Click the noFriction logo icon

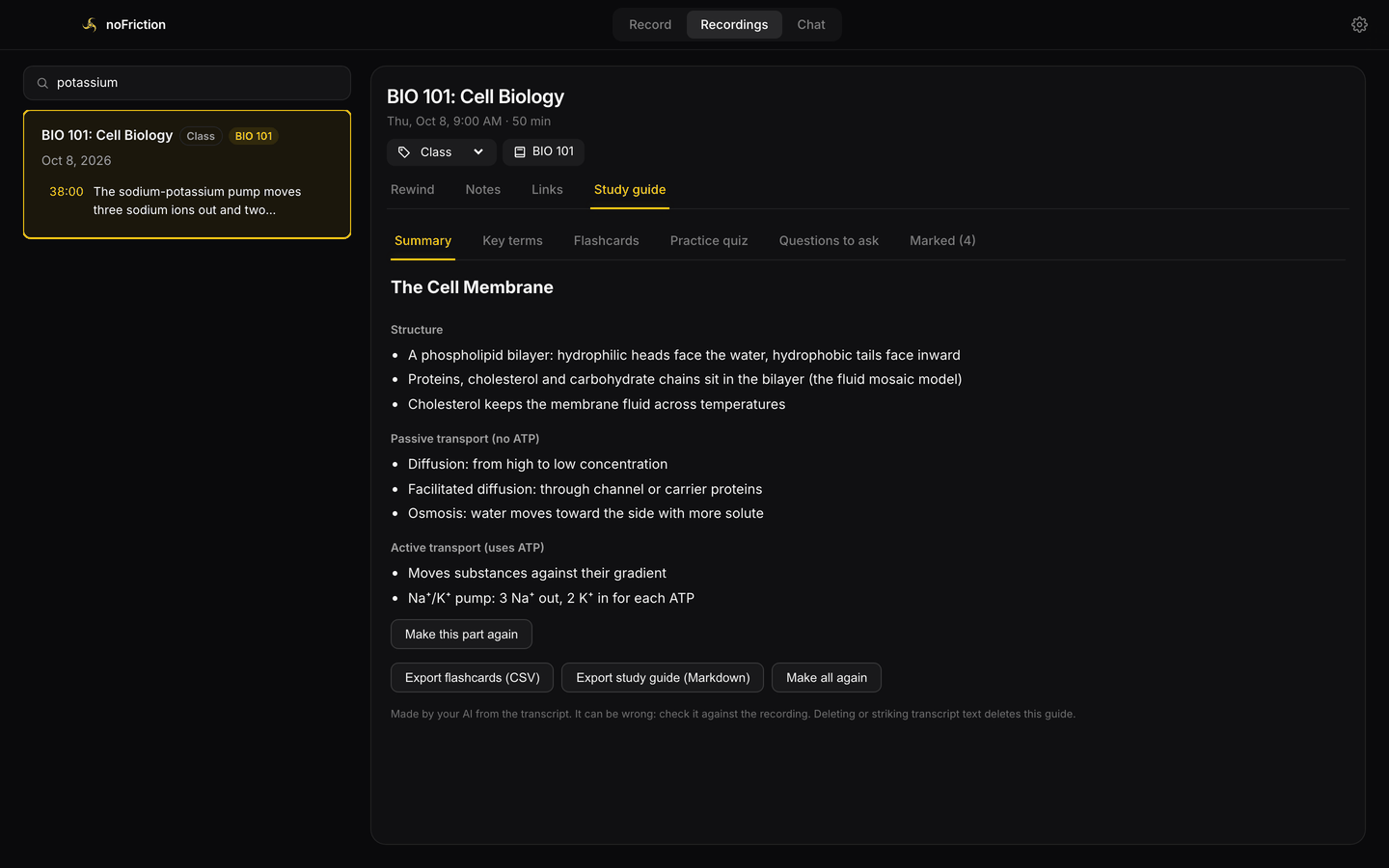click(x=90, y=25)
